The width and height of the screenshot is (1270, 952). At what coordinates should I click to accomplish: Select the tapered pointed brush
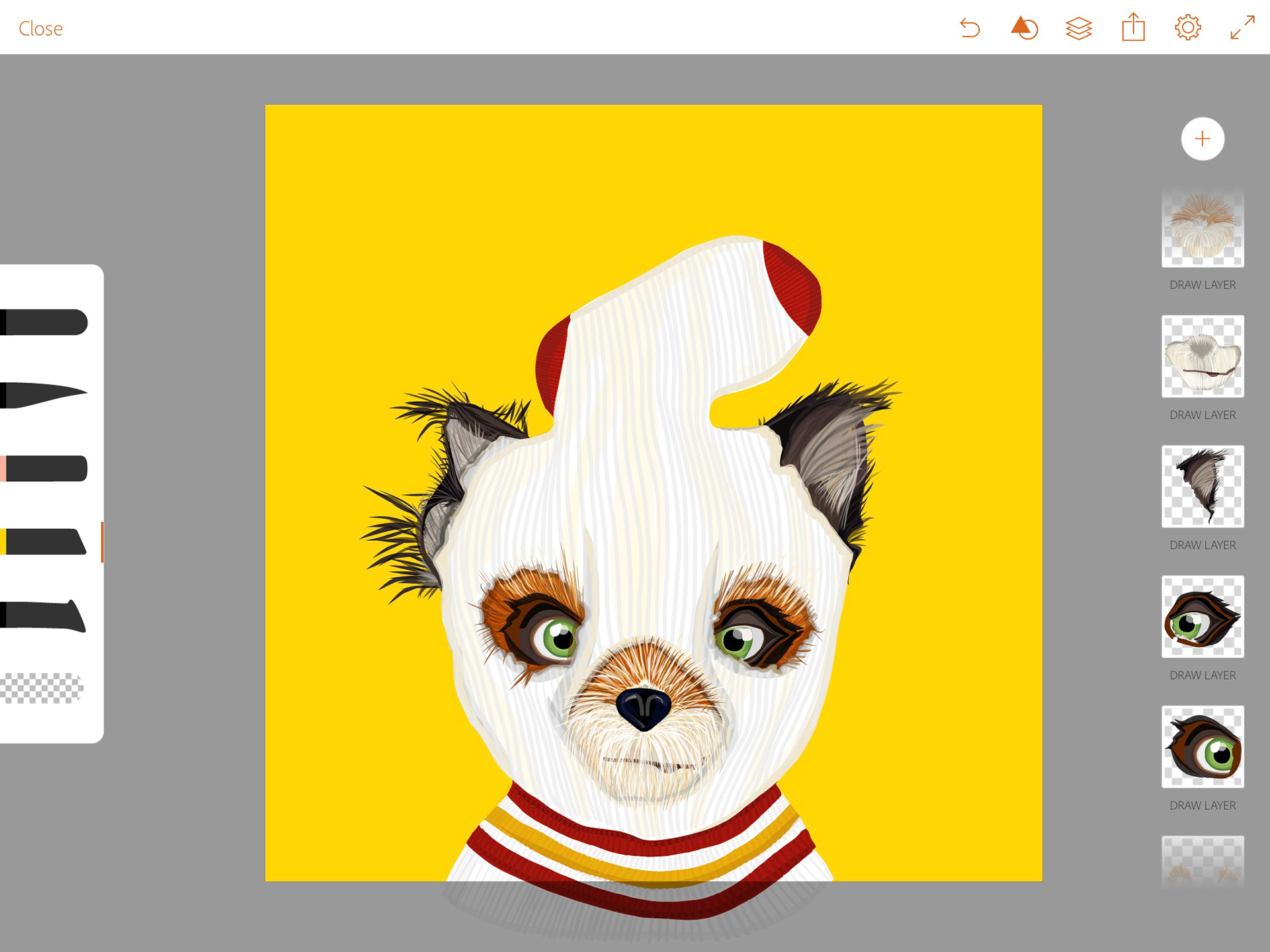tap(44, 395)
